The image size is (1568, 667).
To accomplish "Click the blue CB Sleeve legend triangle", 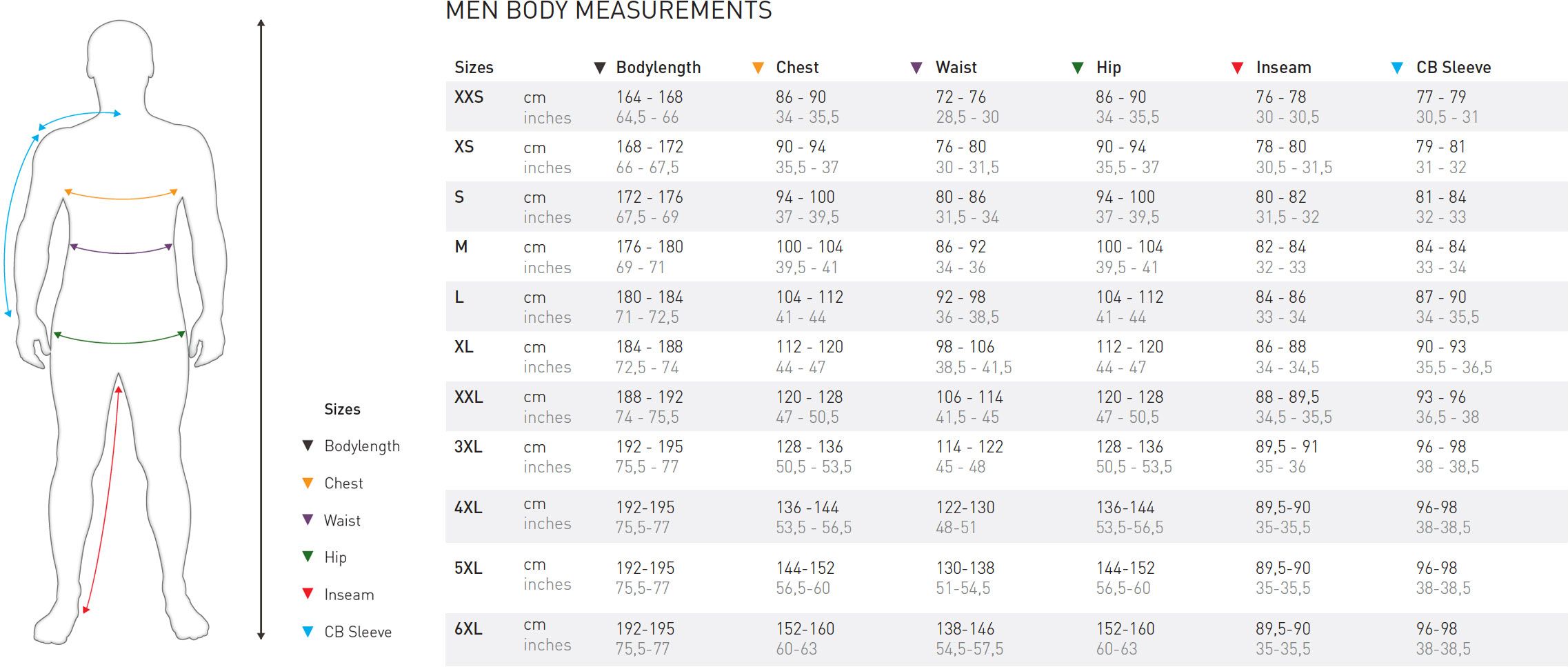I will coord(308,631).
